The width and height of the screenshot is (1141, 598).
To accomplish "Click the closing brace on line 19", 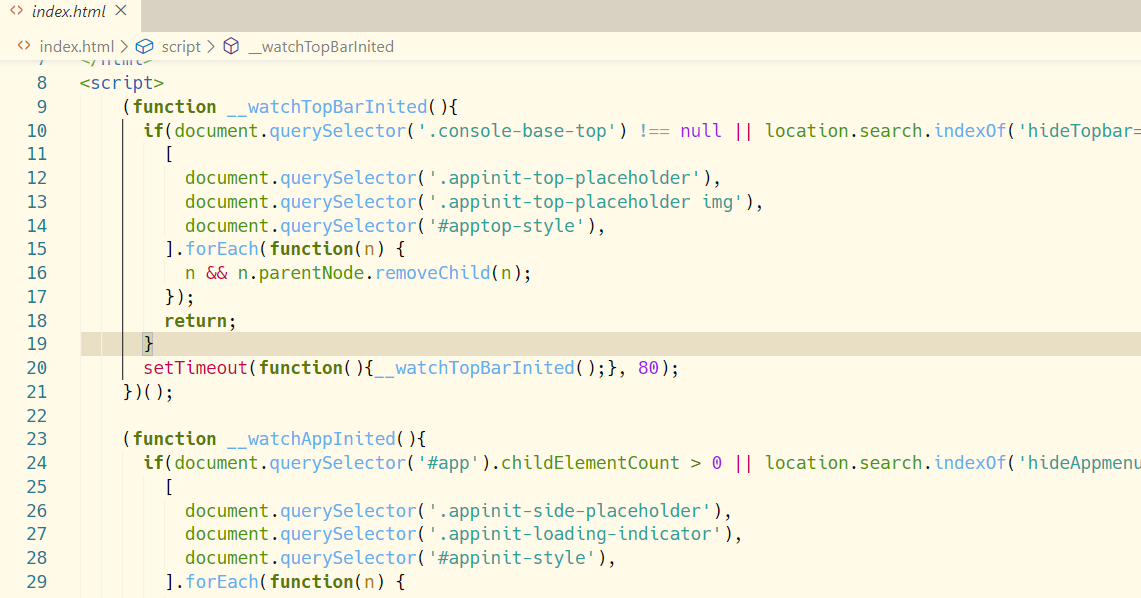I will click(148, 344).
